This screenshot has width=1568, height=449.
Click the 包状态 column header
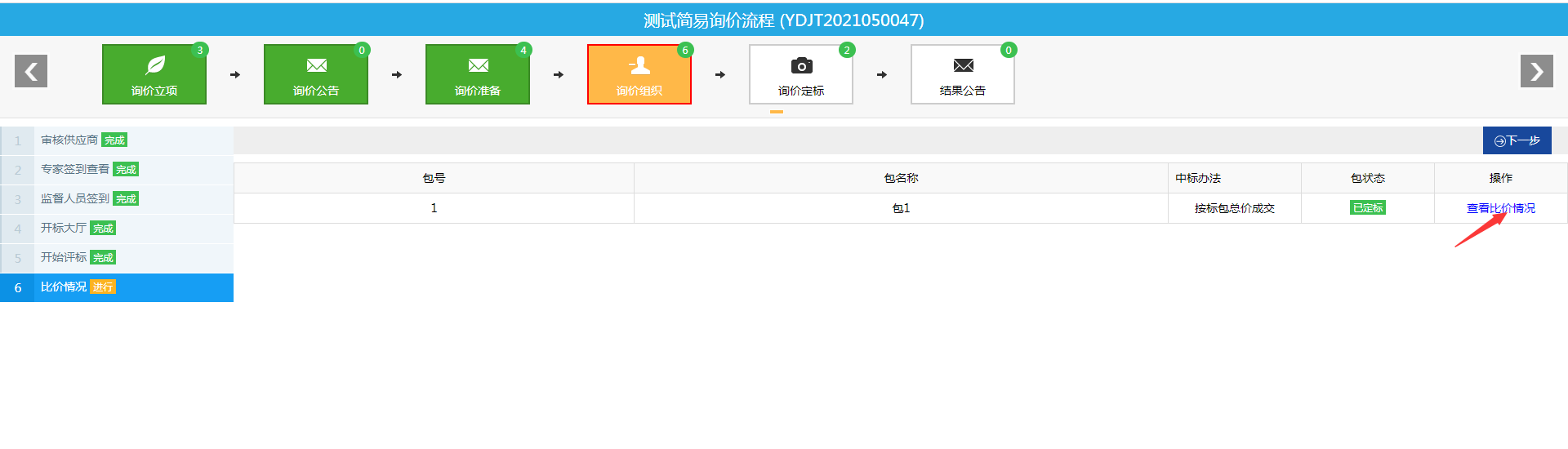1368,178
